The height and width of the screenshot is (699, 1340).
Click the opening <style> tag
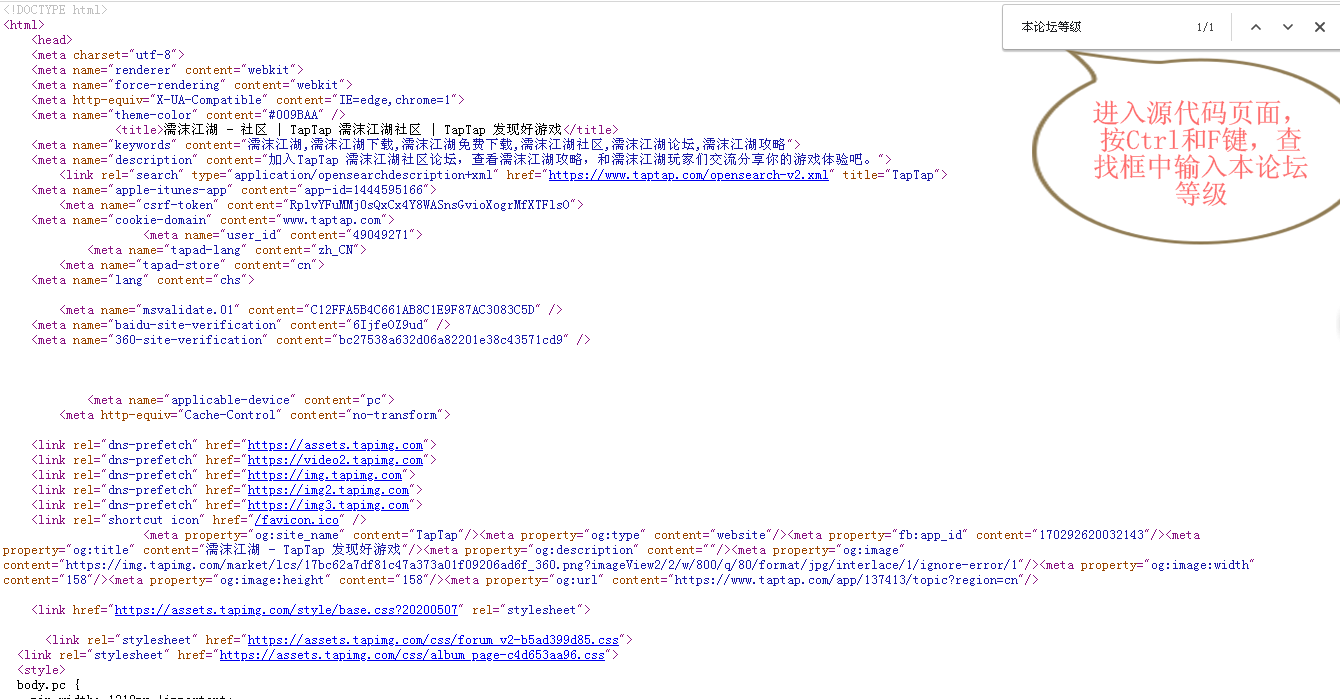click(x=41, y=670)
